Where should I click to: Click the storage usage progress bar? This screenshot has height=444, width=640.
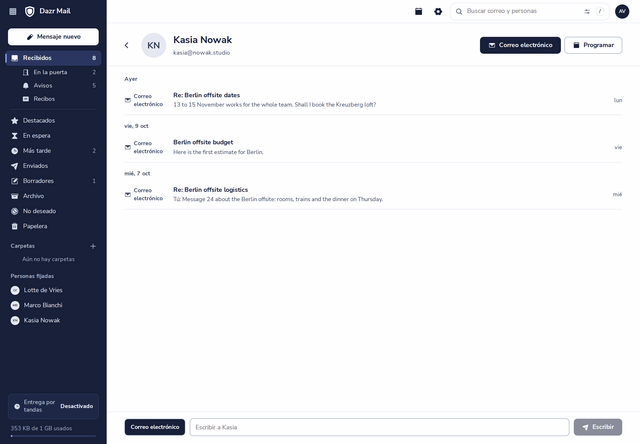tap(53, 436)
